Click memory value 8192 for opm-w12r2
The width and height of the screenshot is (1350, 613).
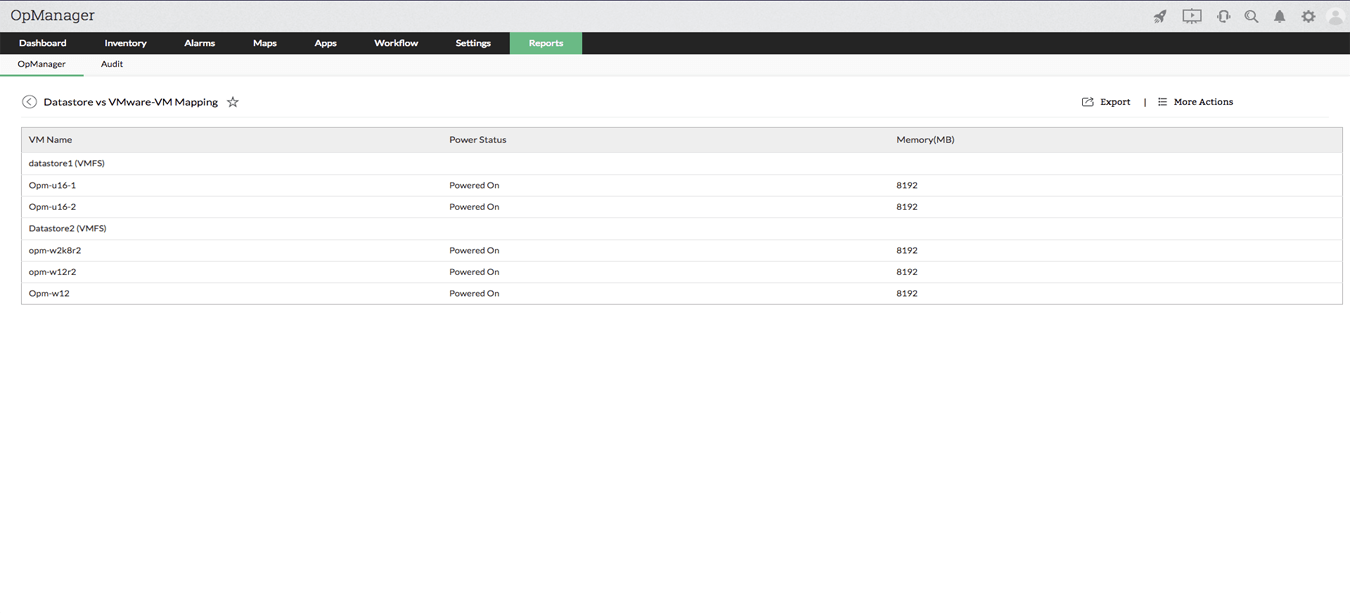point(907,272)
